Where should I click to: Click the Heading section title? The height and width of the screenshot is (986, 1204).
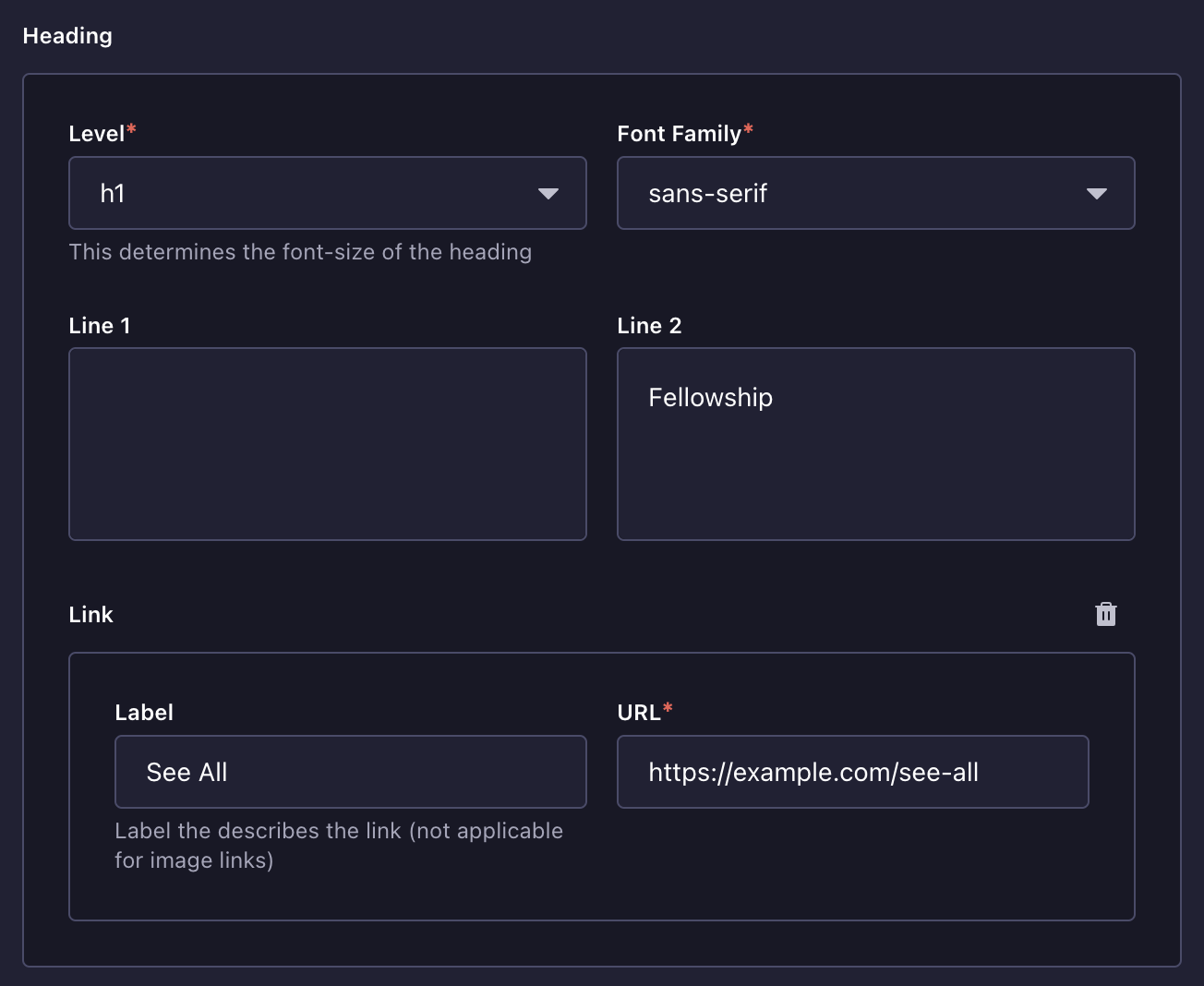[x=67, y=36]
